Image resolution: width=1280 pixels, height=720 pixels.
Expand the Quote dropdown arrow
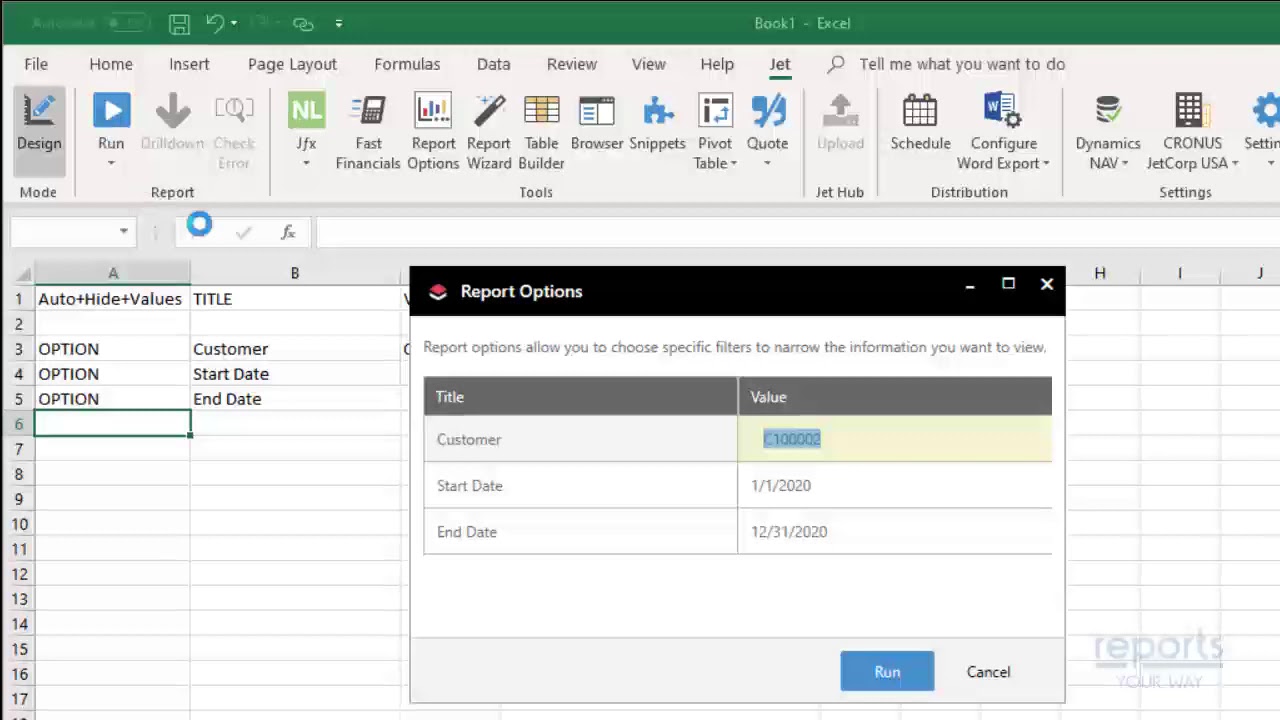[768, 163]
